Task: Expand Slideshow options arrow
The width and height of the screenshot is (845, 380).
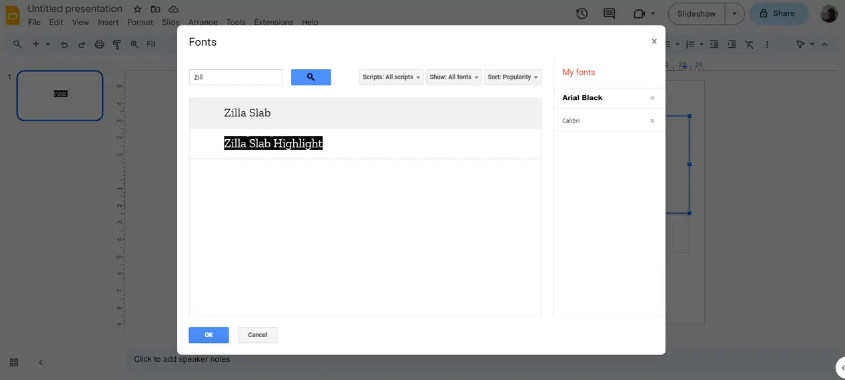Action: pos(734,14)
